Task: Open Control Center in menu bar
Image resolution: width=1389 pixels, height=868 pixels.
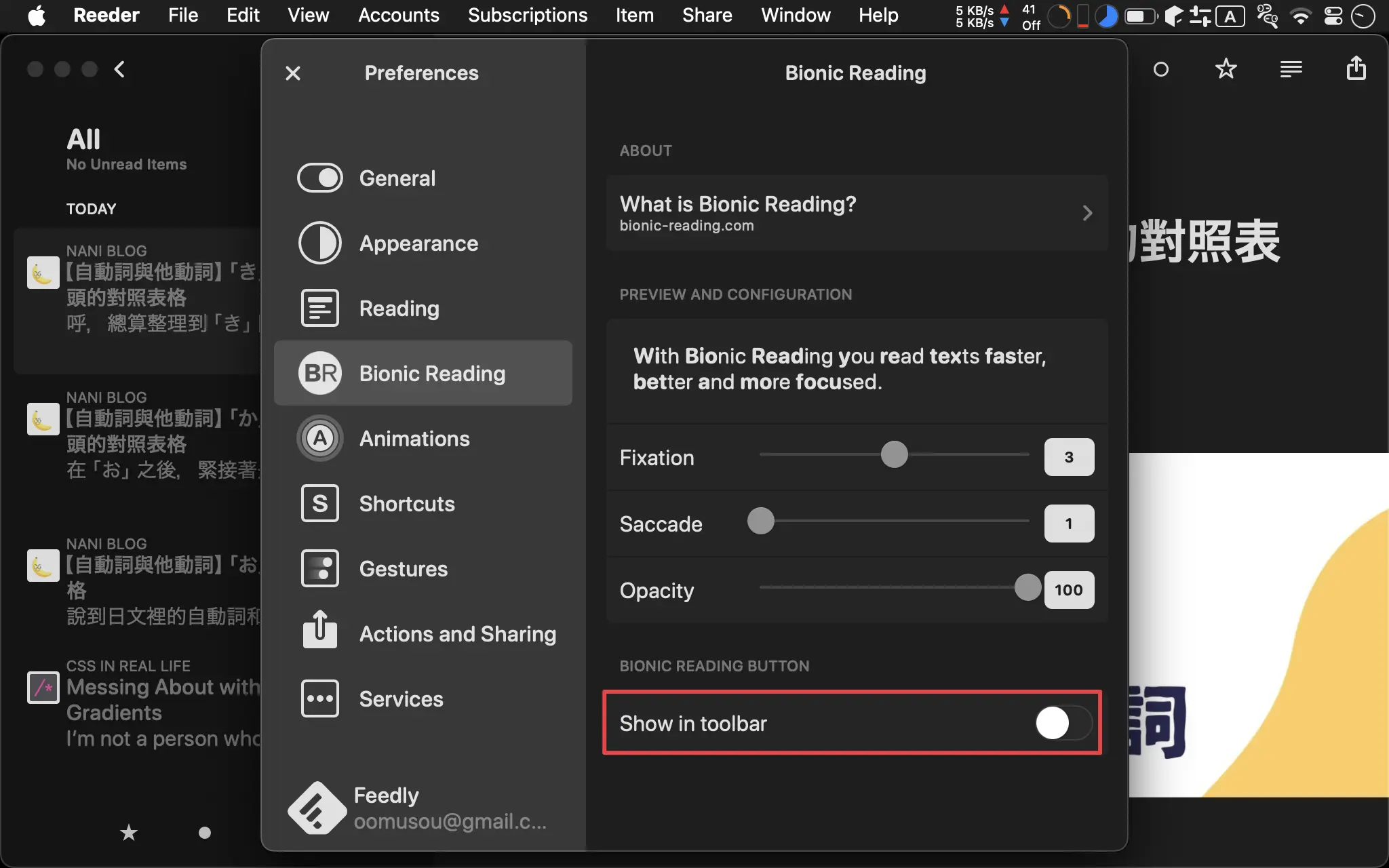Action: coord(1333,16)
